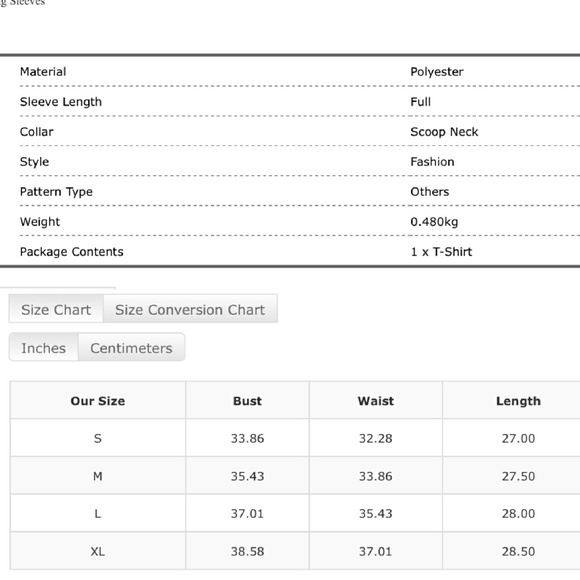Screen dimensions: 580x580
Task: Click the Pattern Type label
Action: tap(56, 192)
